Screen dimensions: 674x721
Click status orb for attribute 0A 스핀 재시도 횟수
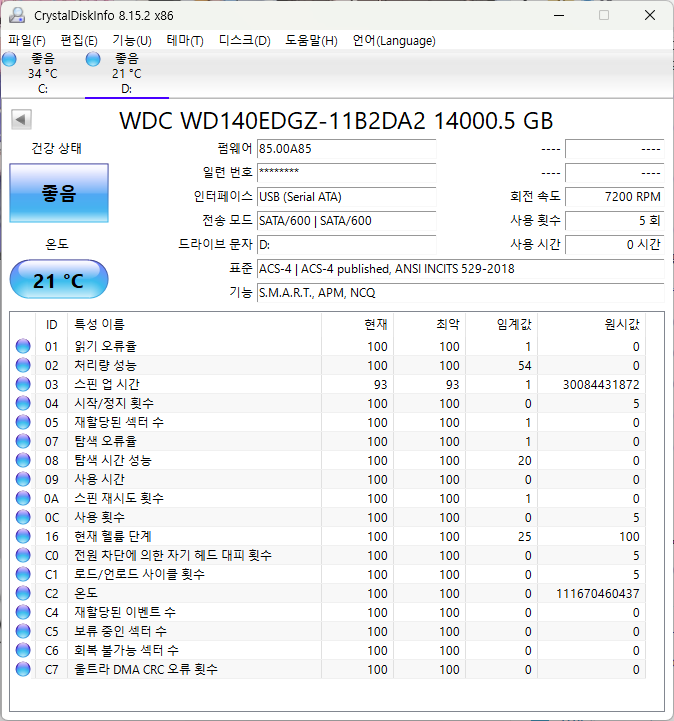[23, 498]
